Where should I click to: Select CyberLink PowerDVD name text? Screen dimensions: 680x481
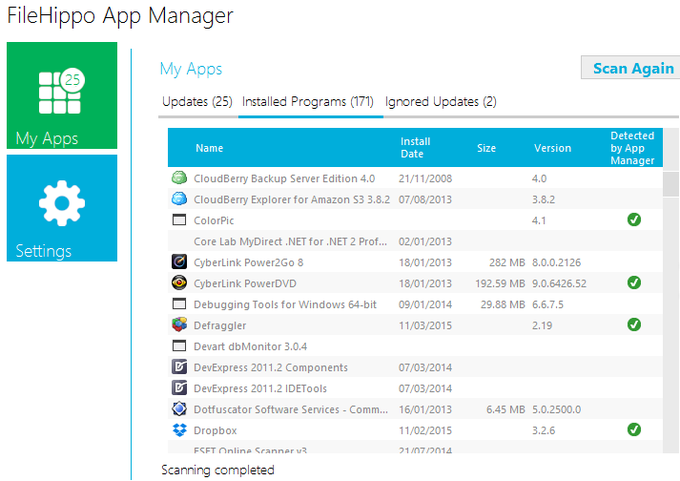[x=245, y=284]
